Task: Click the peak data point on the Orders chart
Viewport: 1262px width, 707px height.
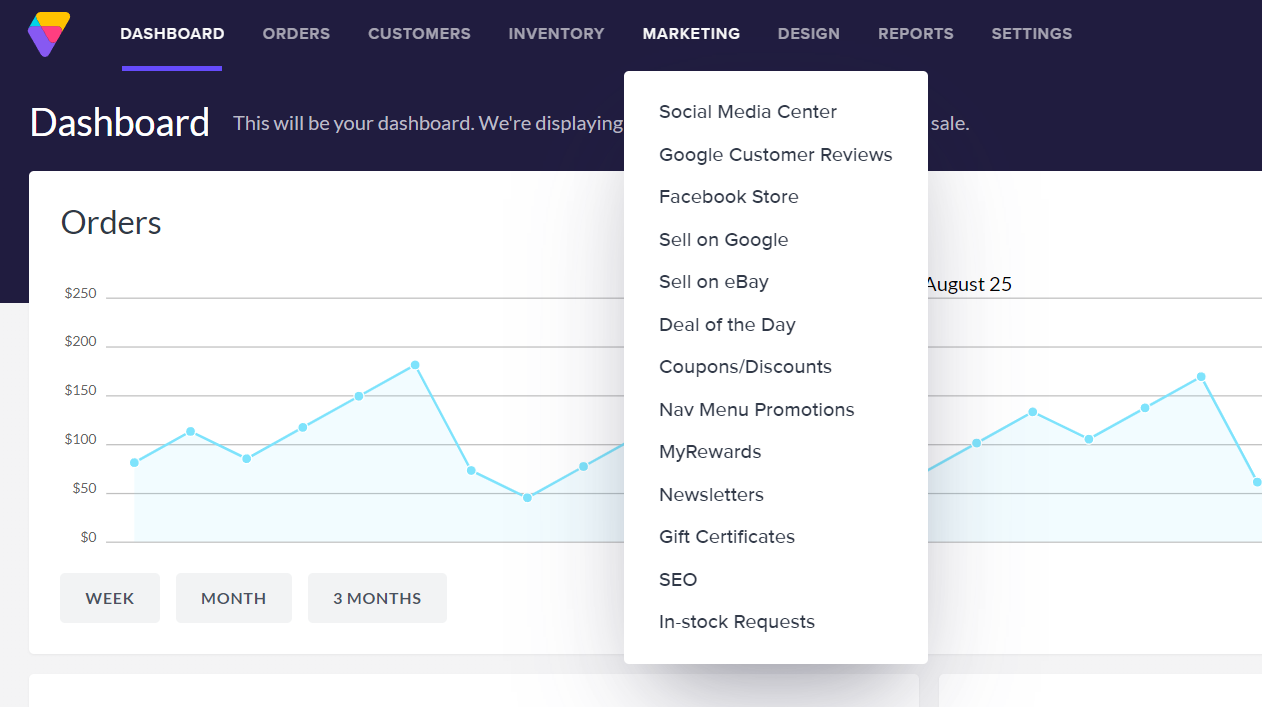Action: pyautogui.click(x=414, y=365)
